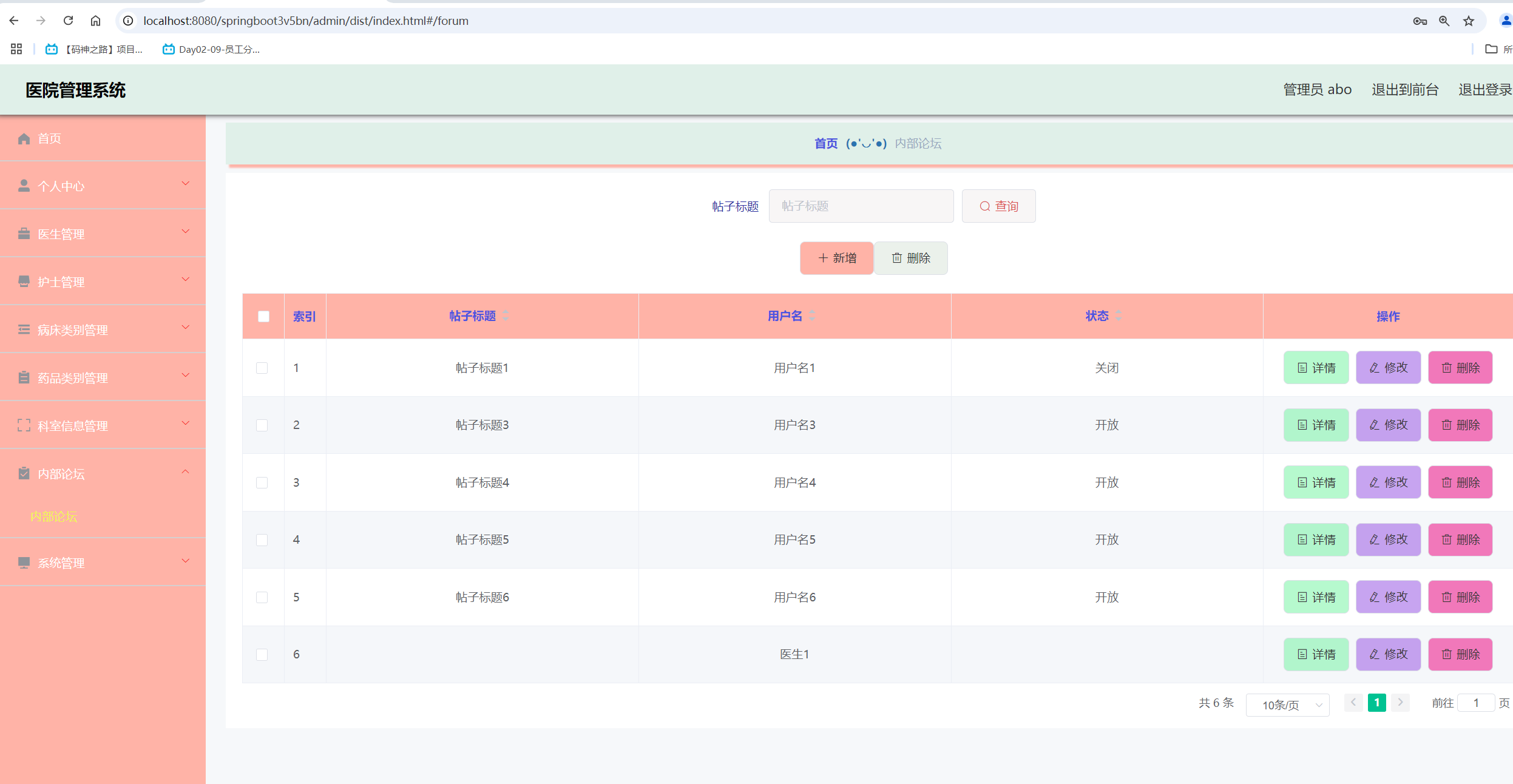Open the 10条/页 page size dropdown
1513x784 pixels.
1287,705
